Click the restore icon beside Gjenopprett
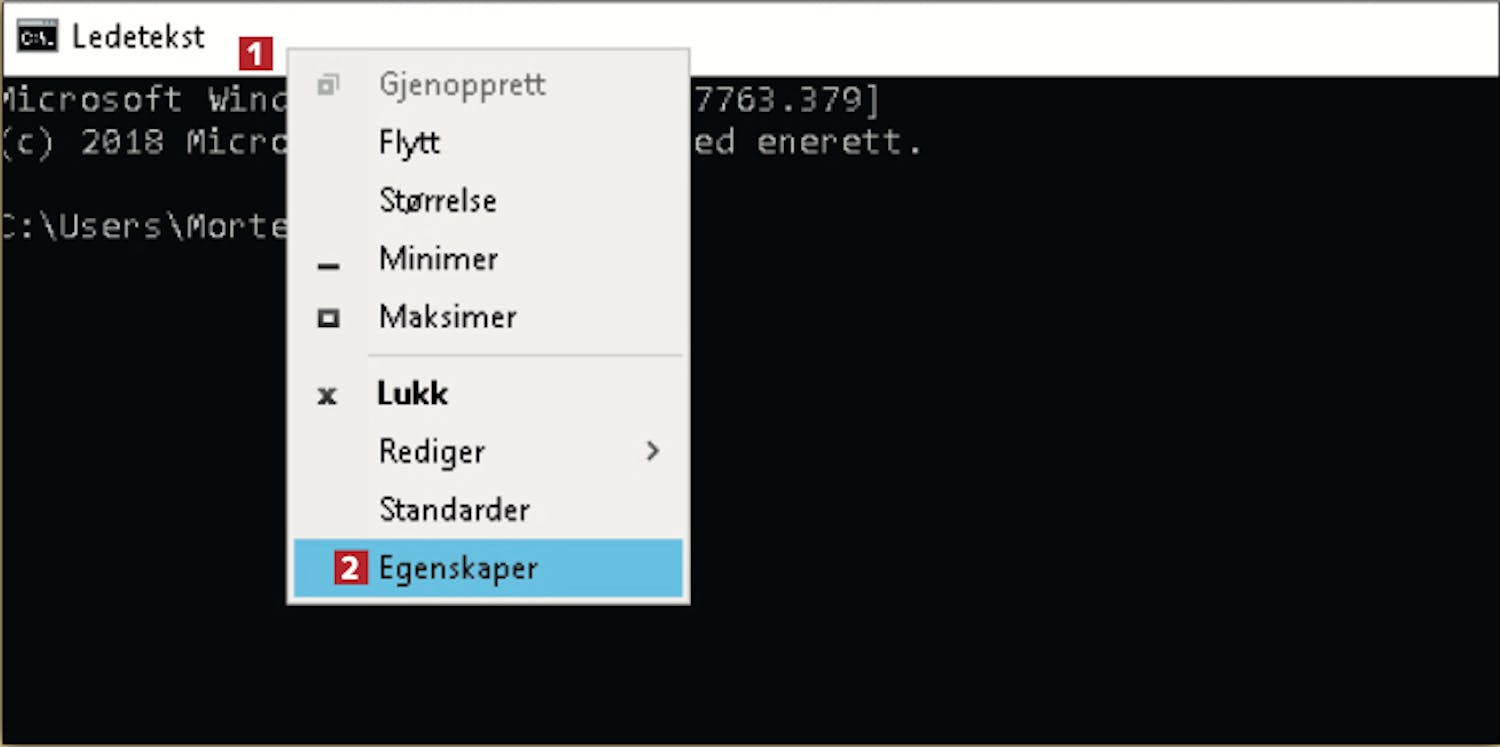Screen dimensions: 1500x747 [x=328, y=85]
